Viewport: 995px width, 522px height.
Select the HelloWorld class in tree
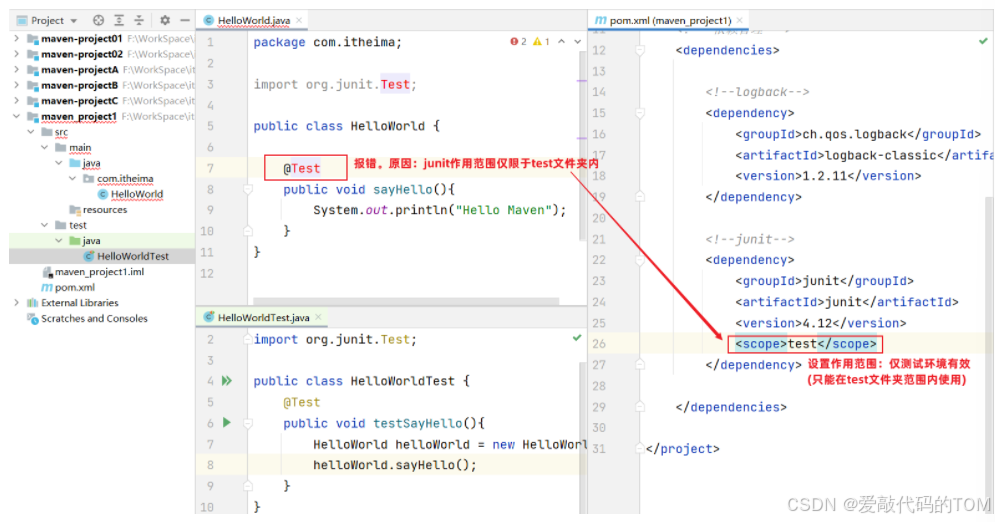(130, 194)
